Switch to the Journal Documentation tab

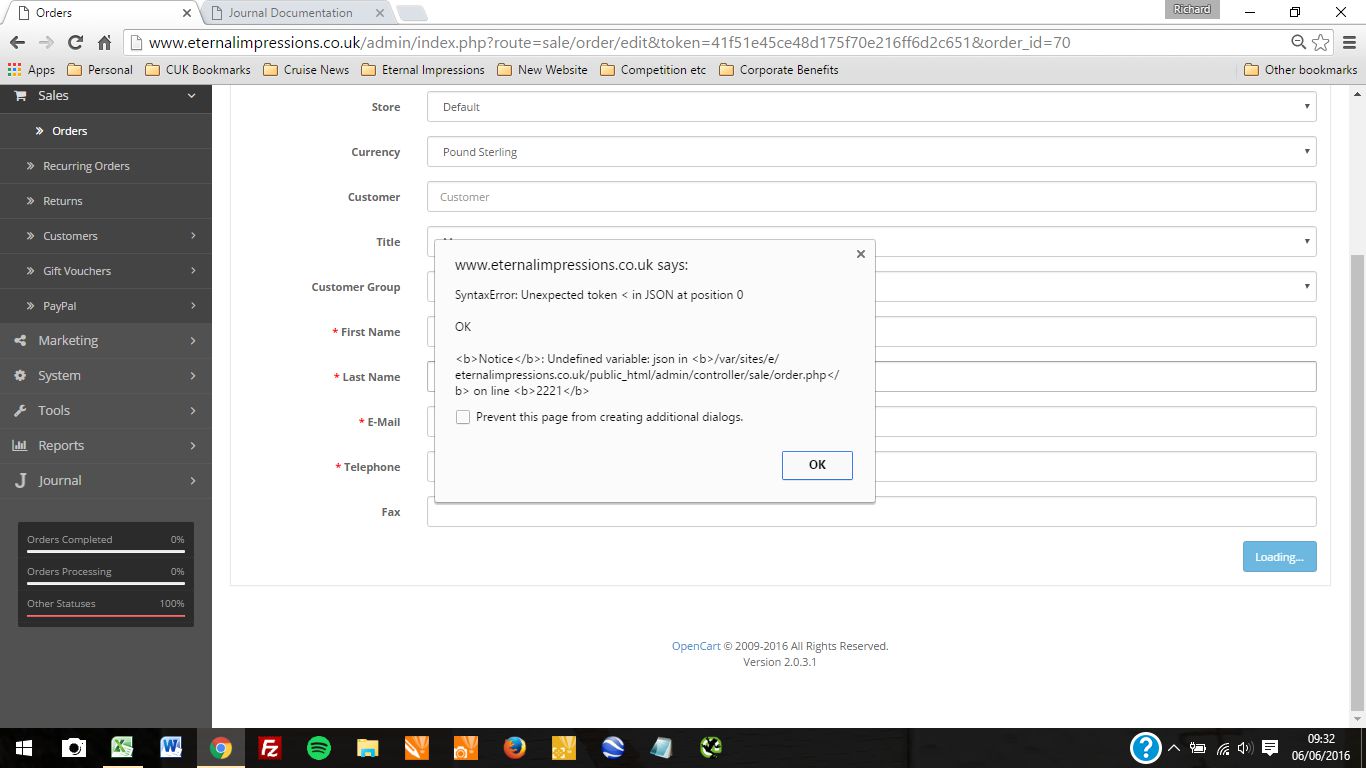click(x=290, y=13)
